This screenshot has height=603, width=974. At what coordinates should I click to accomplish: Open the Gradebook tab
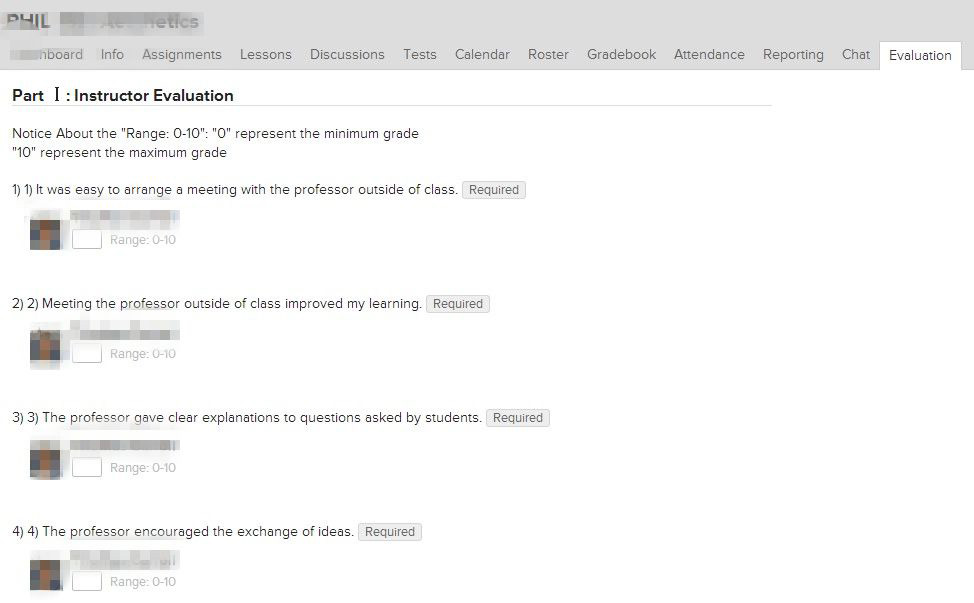coord(622,55)
